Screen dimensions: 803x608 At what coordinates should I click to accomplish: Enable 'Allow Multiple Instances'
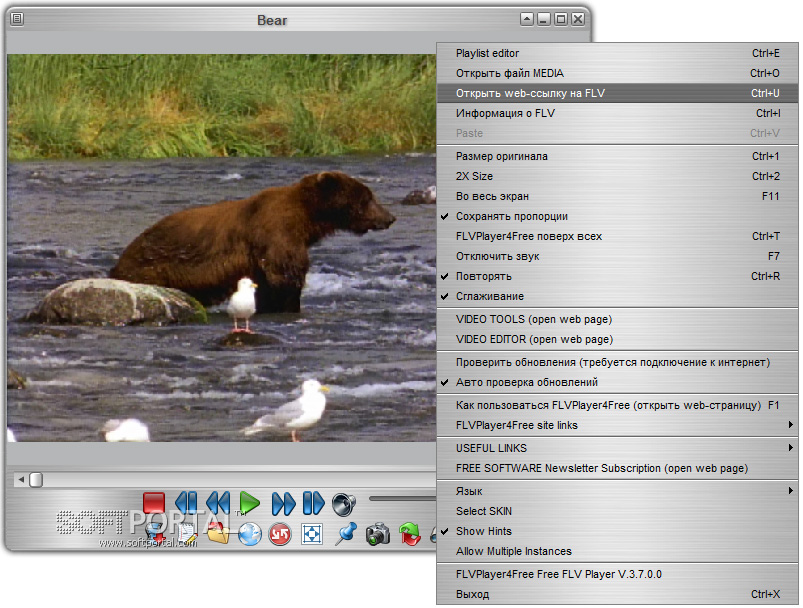(x=617, y=552)
